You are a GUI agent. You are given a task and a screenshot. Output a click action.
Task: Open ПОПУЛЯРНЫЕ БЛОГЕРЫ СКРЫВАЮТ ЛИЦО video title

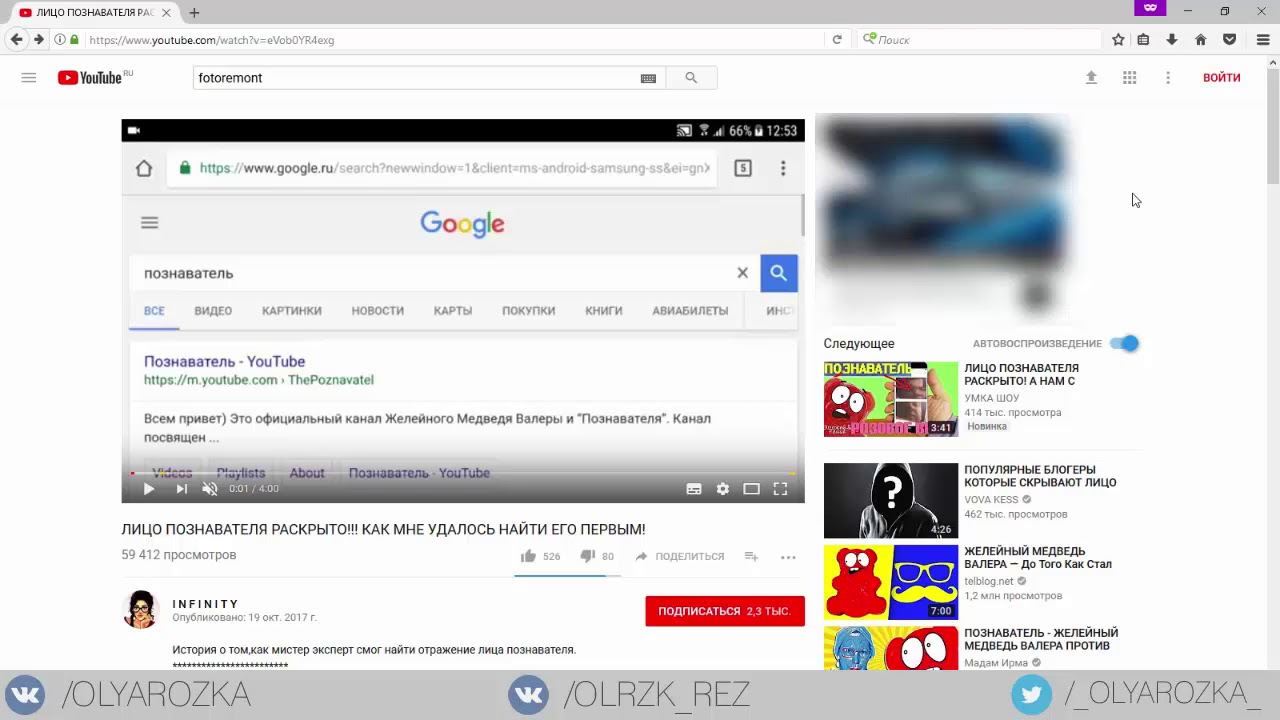click(x=1040, y=476)
